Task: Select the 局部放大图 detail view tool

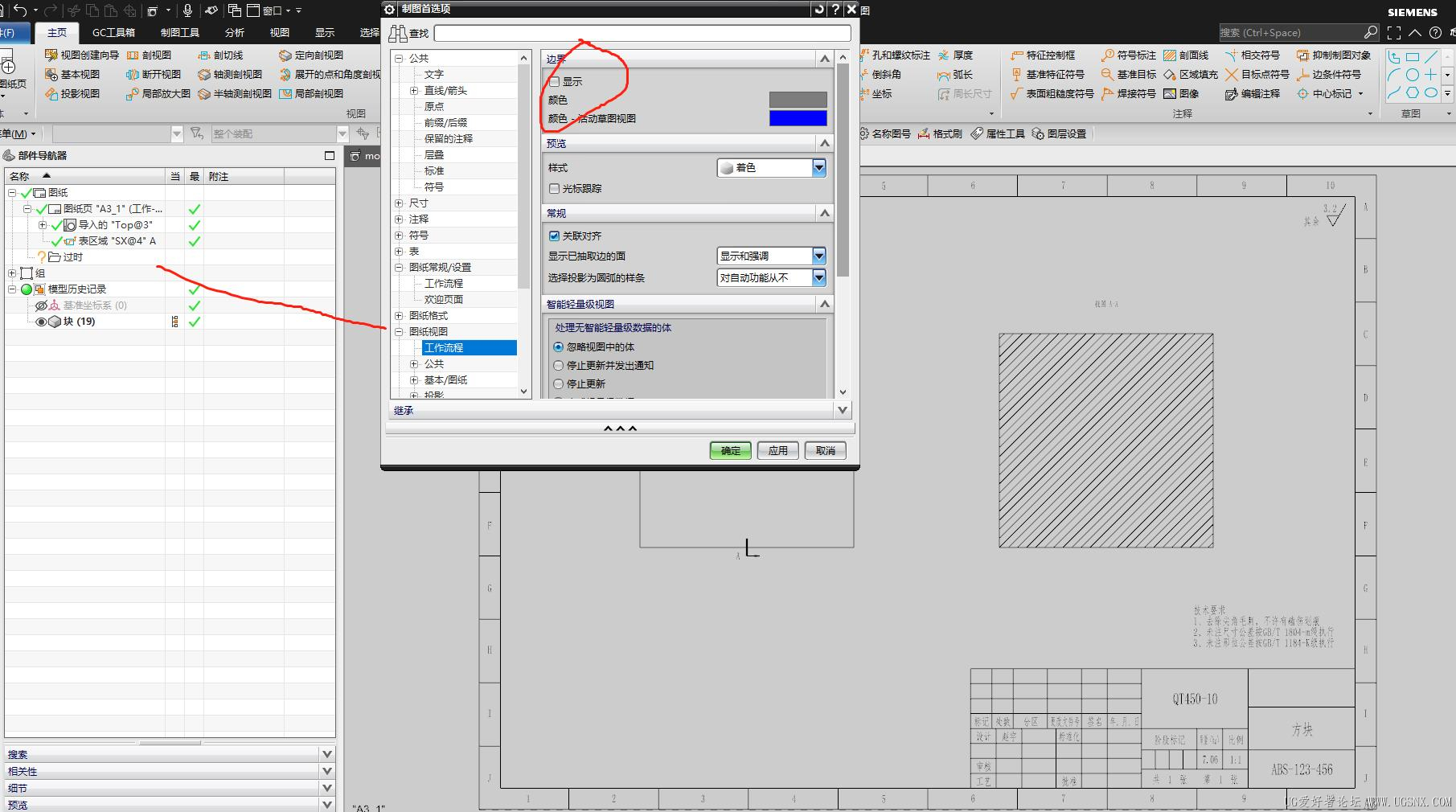Action: click(x=158, y=93)
